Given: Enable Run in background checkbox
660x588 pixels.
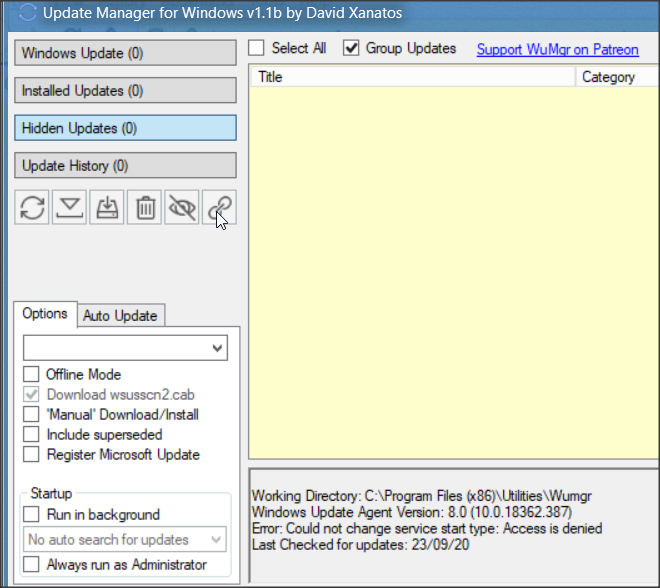Looking at the screenshot, I should point(31,514).
